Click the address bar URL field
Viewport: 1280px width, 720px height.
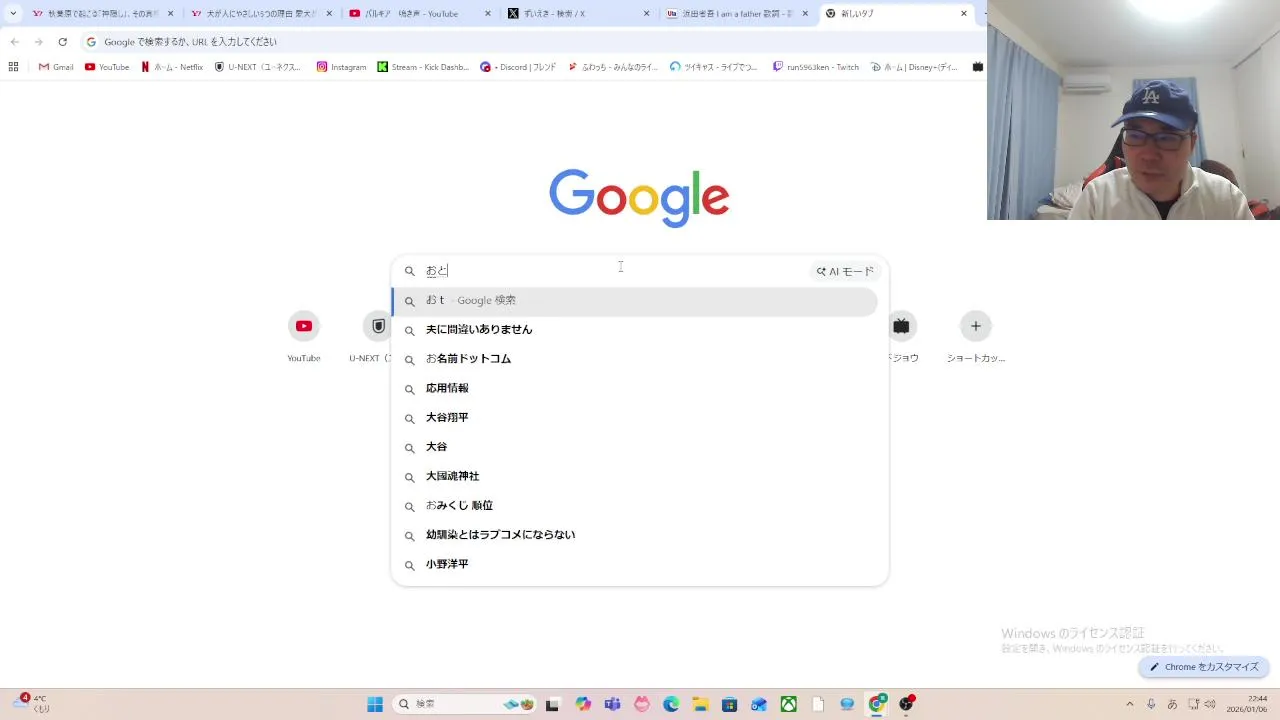(530, 42)
